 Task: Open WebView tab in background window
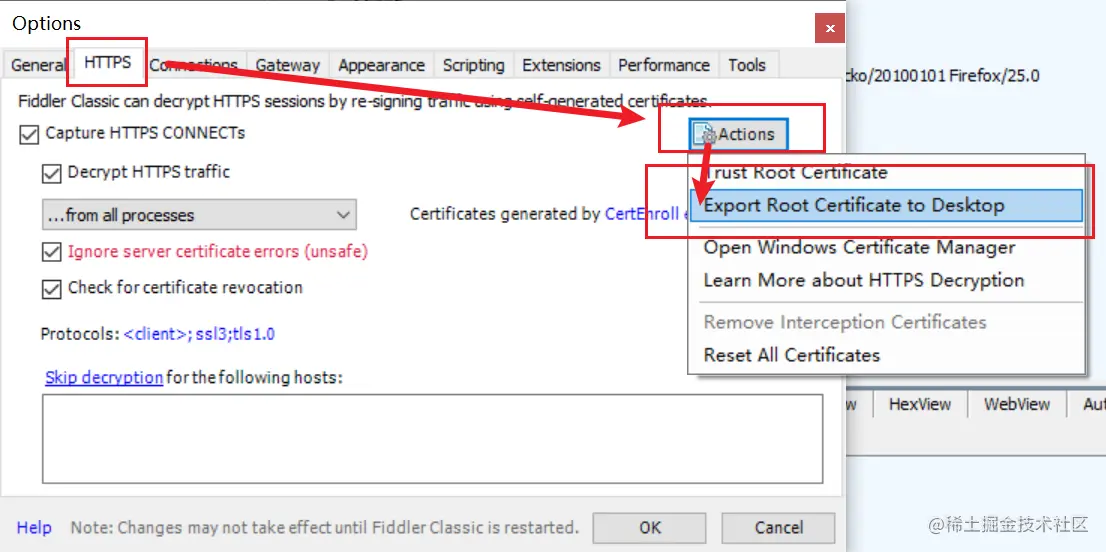pyautogui.click(x=1016, y=404)
